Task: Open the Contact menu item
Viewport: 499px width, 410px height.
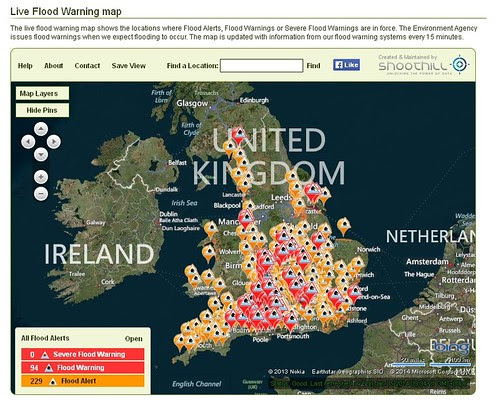Action: point(87,66)
